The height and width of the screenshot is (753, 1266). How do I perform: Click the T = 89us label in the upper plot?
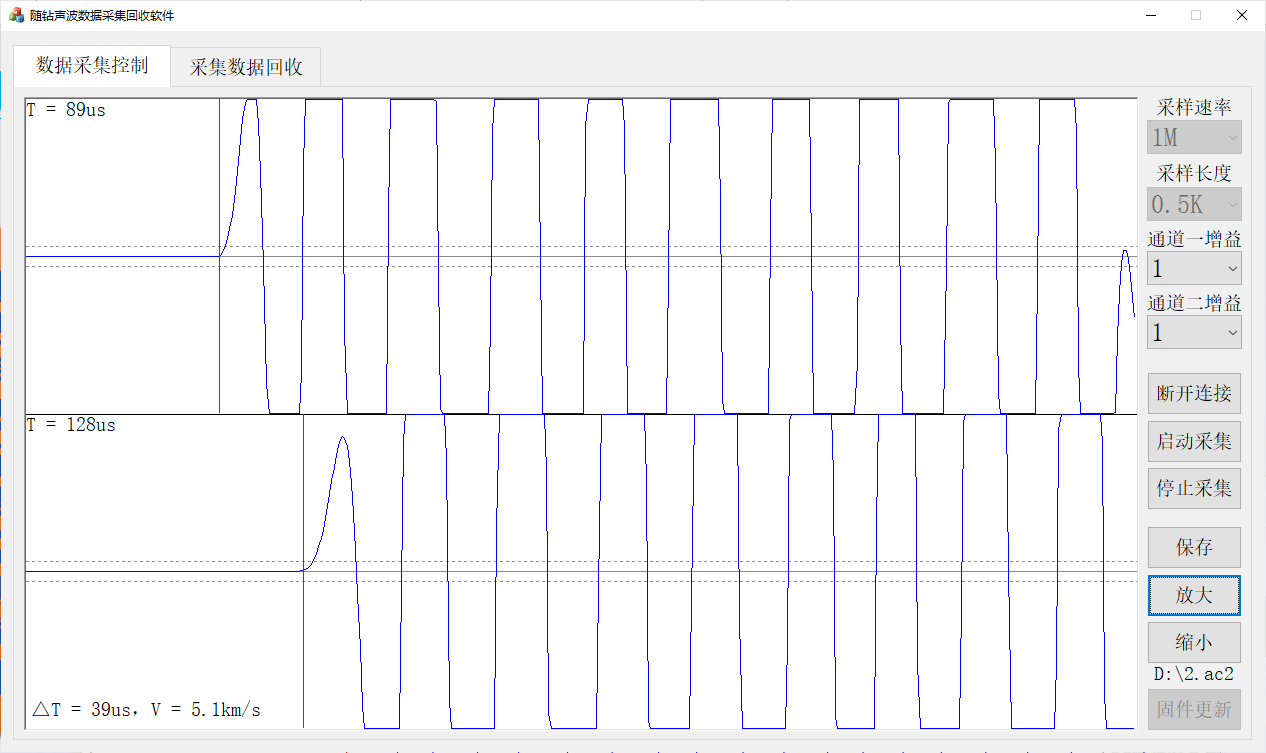[66, 110]
